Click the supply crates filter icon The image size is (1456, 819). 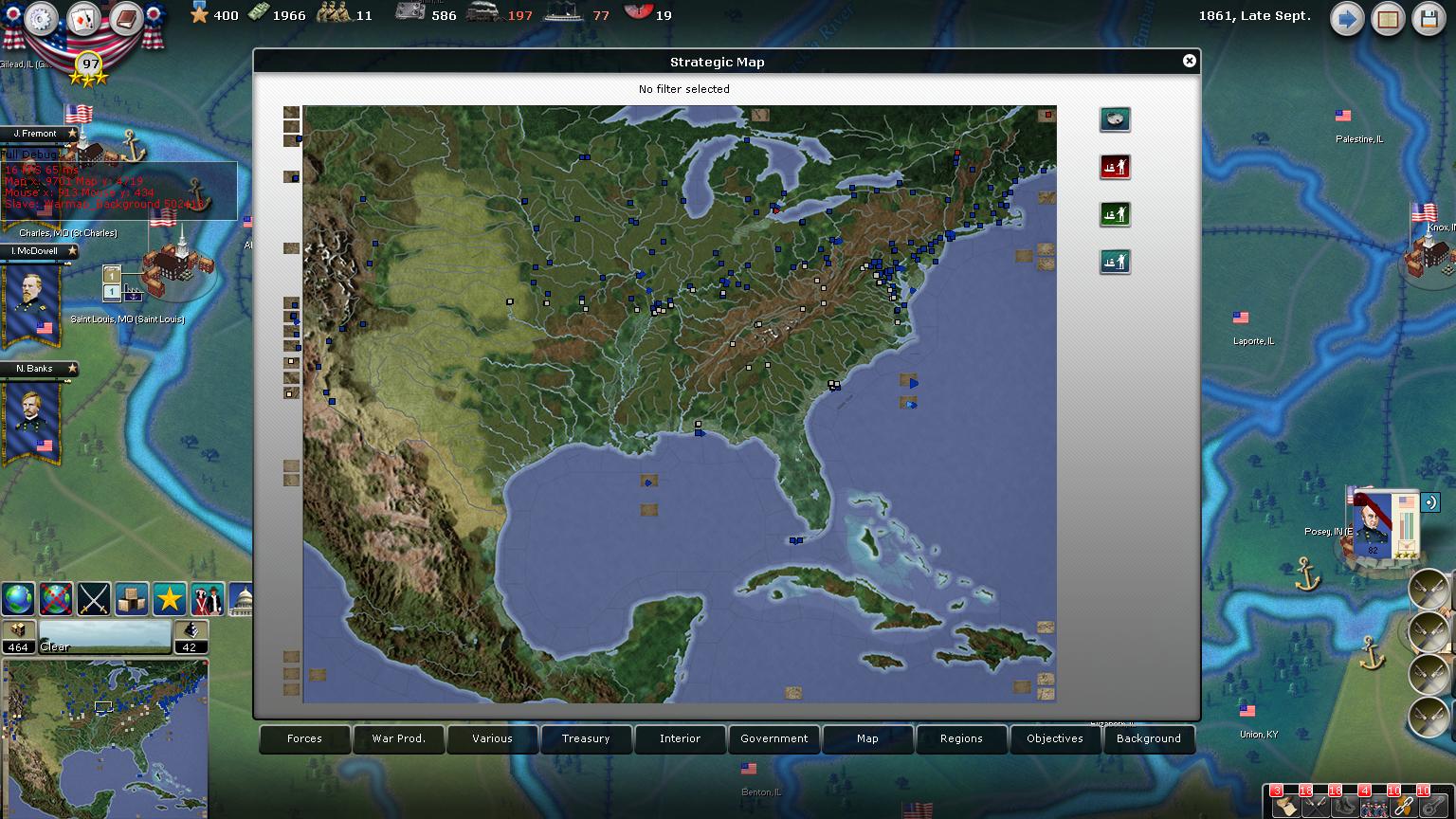point(132,598)
